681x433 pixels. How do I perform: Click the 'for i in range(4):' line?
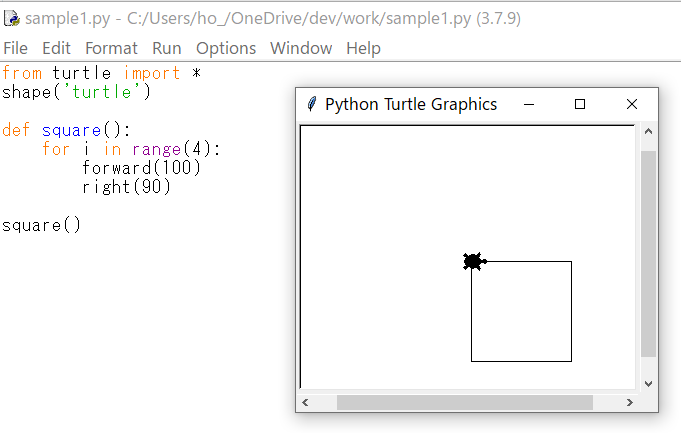coord(131,149)
